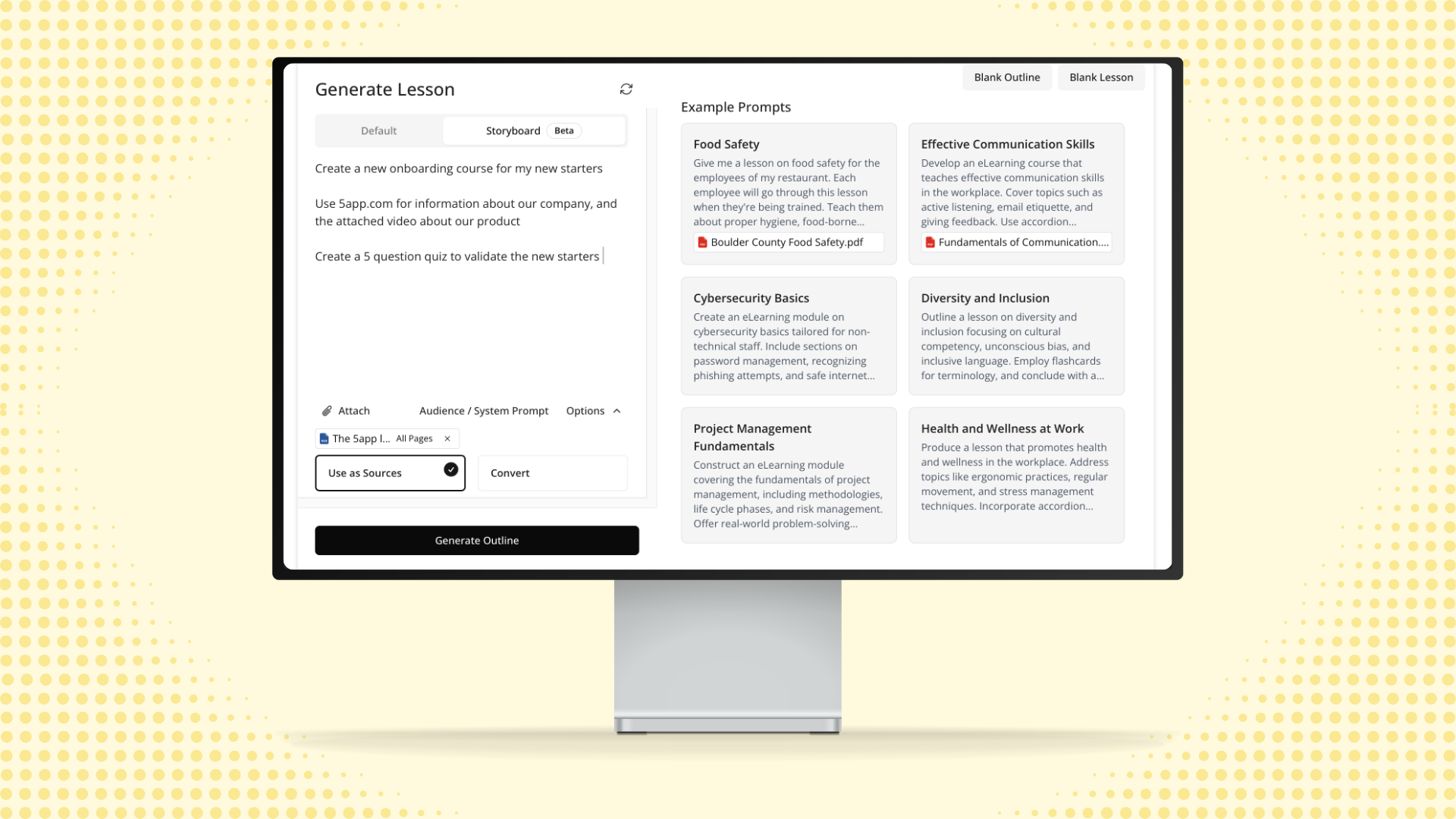Switch to the Storyboard Beta tab
1456x819 pixels.
coord(530,130)
